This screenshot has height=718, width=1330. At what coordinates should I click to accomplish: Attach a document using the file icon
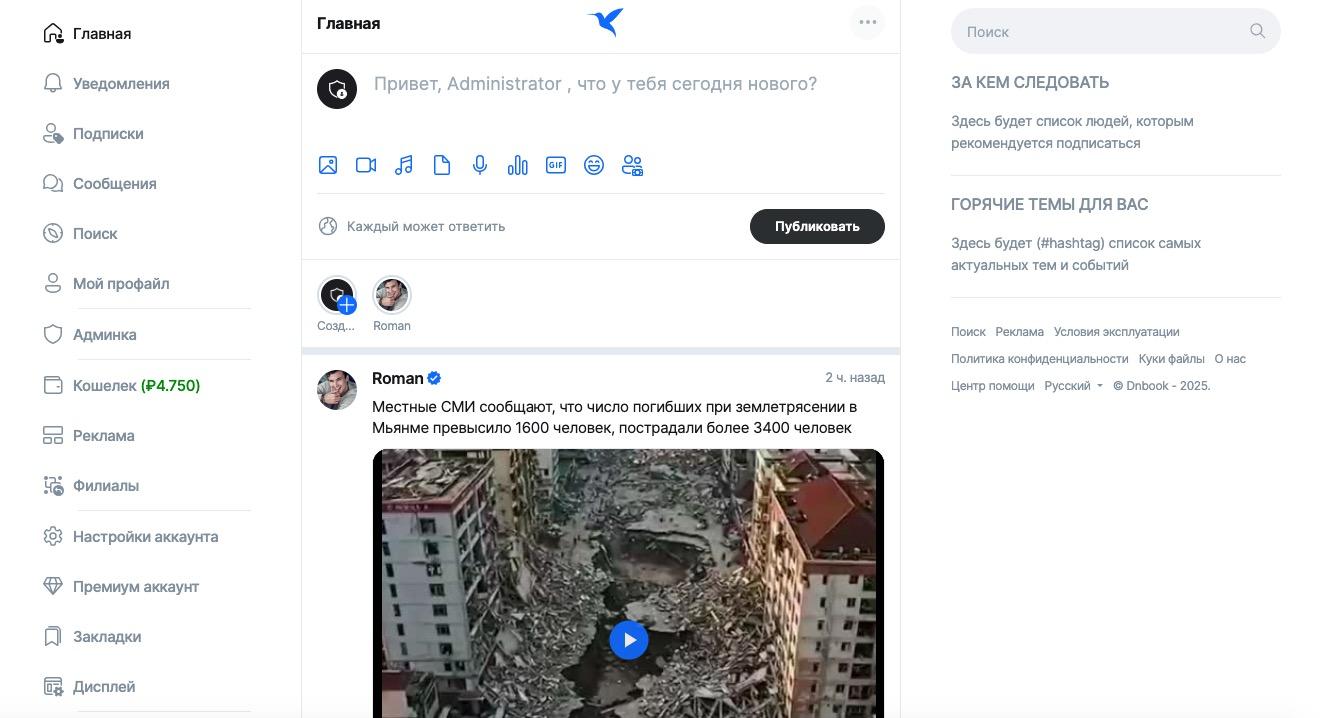click(x=442, y=165)
